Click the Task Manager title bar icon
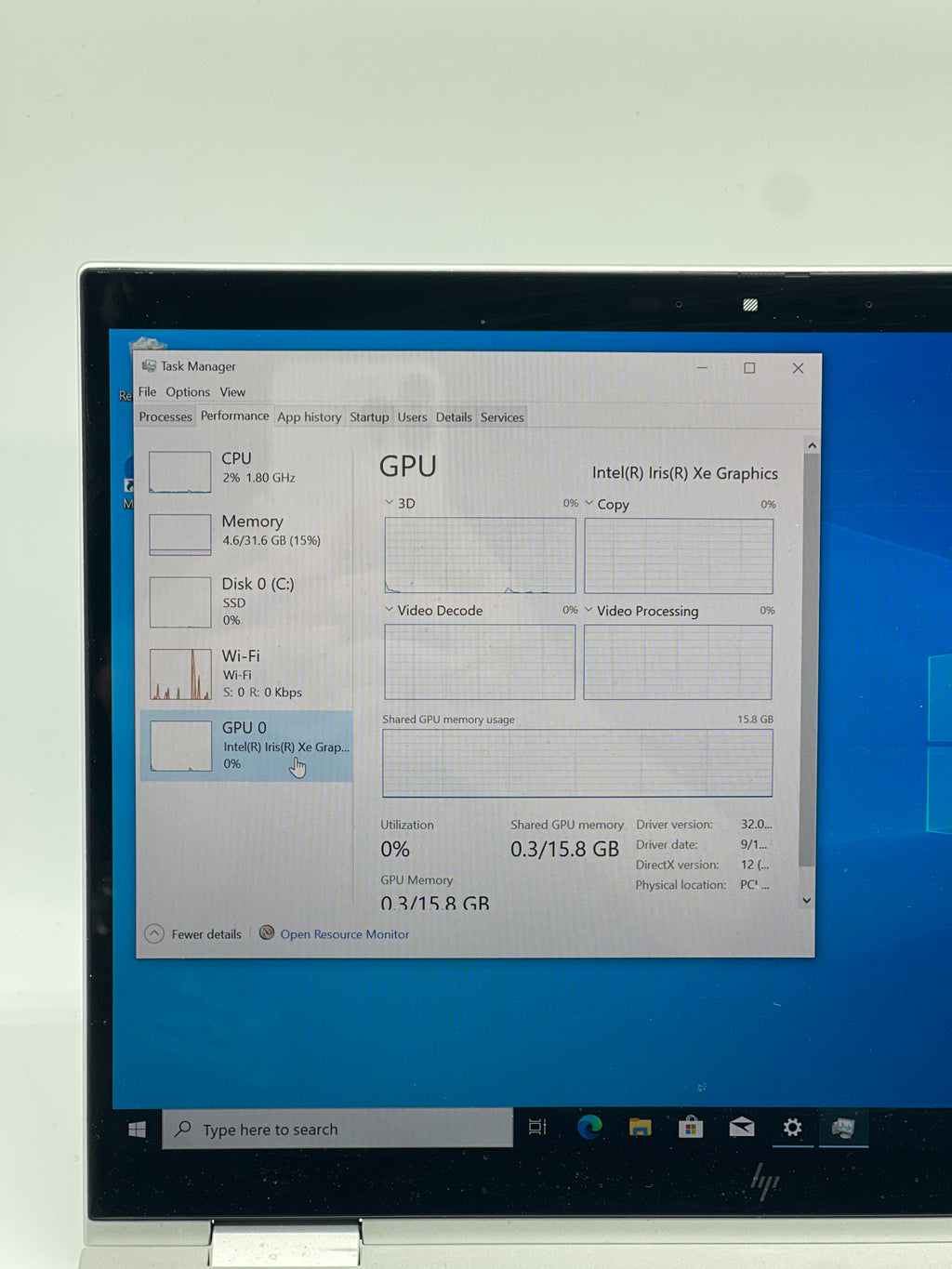 click(149, 366)
